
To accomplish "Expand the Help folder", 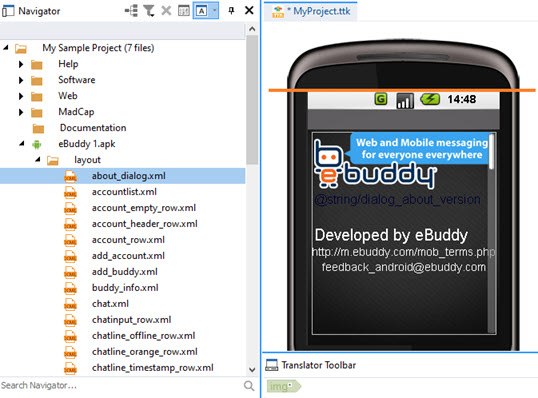I will (21, 64).
